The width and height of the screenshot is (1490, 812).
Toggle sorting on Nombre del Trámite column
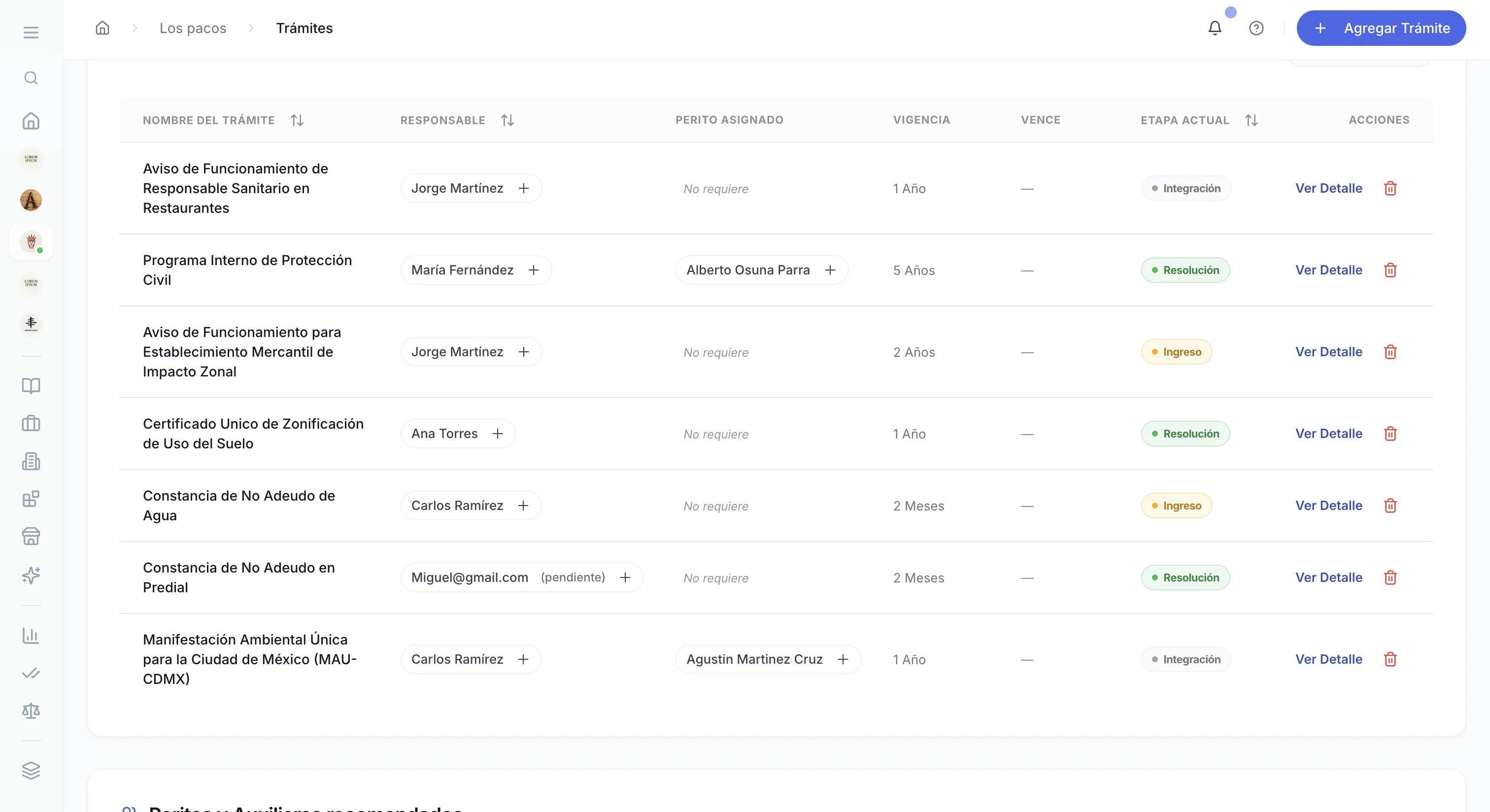coord(298,120)
